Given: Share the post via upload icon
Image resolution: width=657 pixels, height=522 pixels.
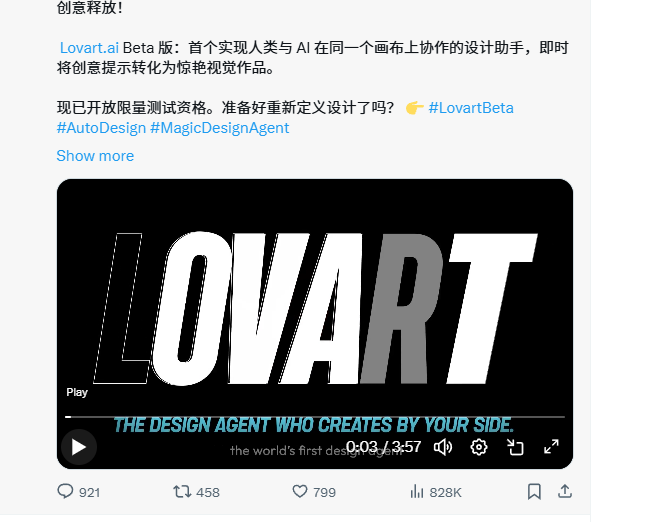Looking at the screenshot, I should tap(565, 491).
